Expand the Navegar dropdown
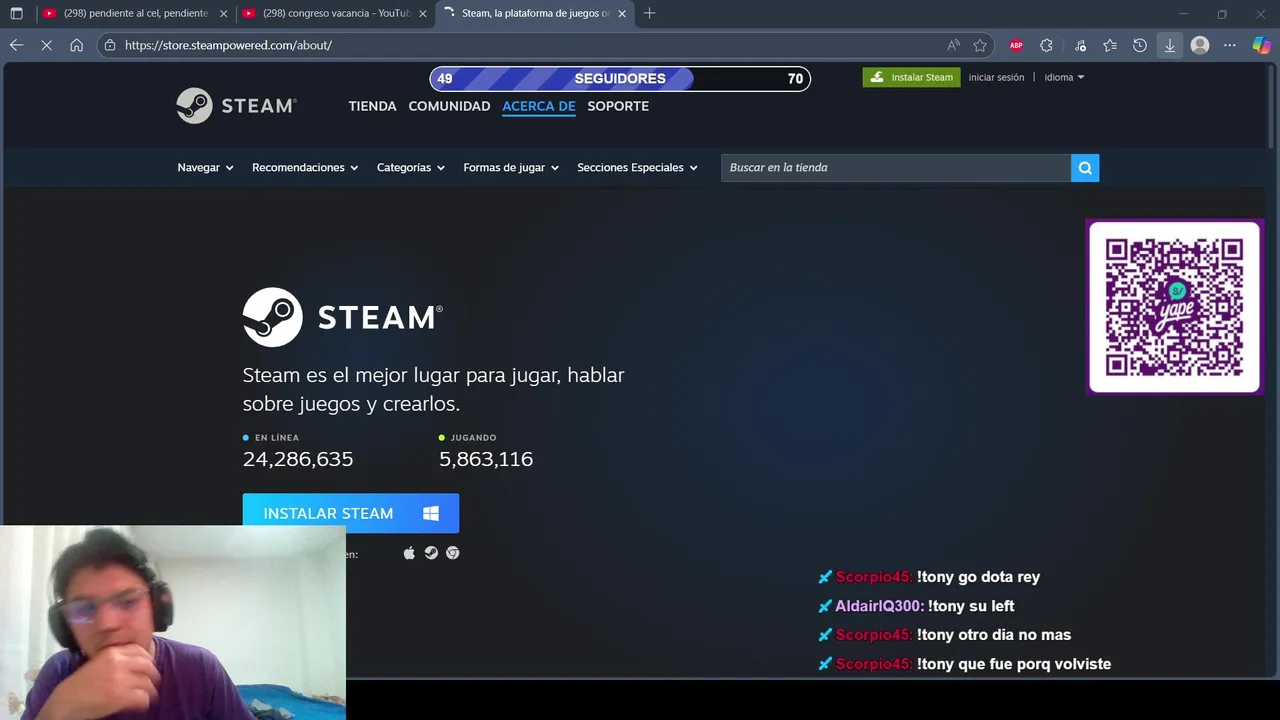The width and height of the screenshot is (1280, 720). (205, 168)
